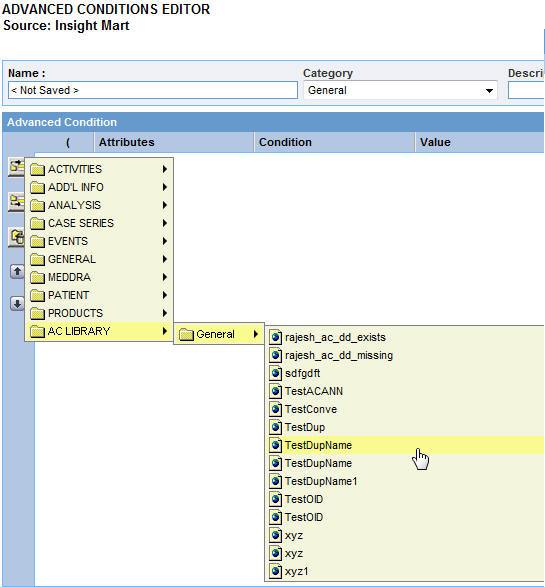Open the PRODUCTS menu entry
The width and height of the screenshot is (545, 587).
coord(99,313)
